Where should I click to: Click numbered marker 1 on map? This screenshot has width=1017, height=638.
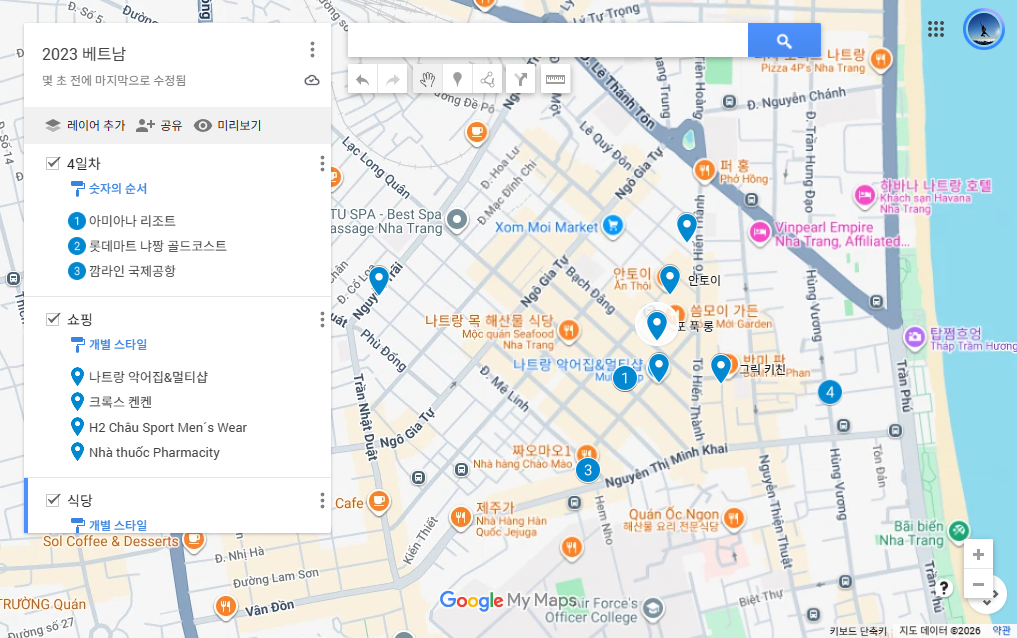[625, 378]
